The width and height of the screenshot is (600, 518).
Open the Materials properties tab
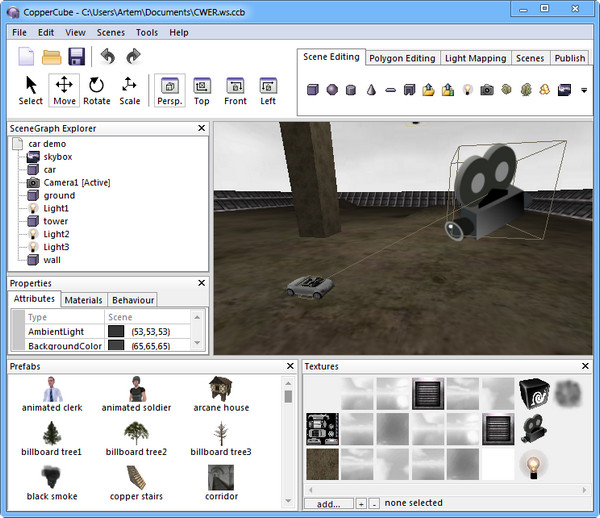[x=83, y=300]
